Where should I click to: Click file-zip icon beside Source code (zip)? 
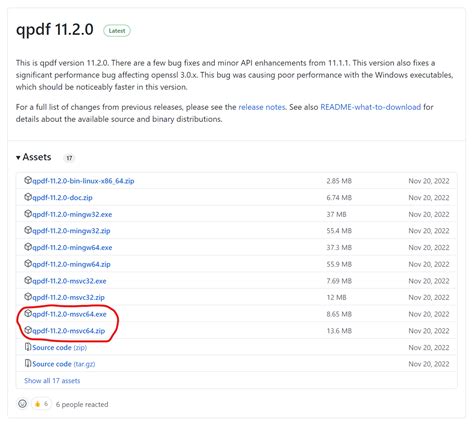pos(28,347)
